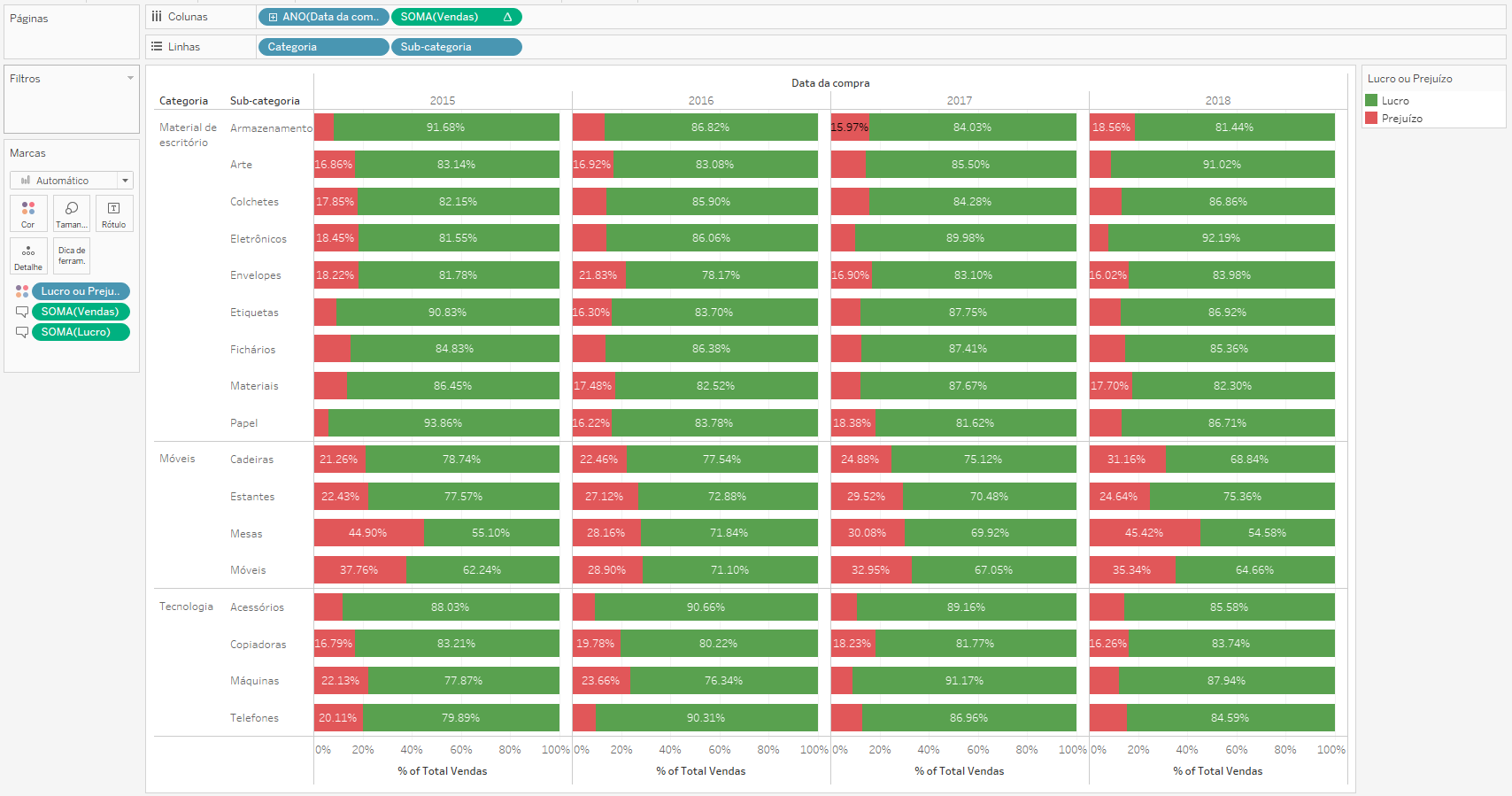
Task: Click the % of Total Vendas axis under 2018
Action: [1218, 771]
